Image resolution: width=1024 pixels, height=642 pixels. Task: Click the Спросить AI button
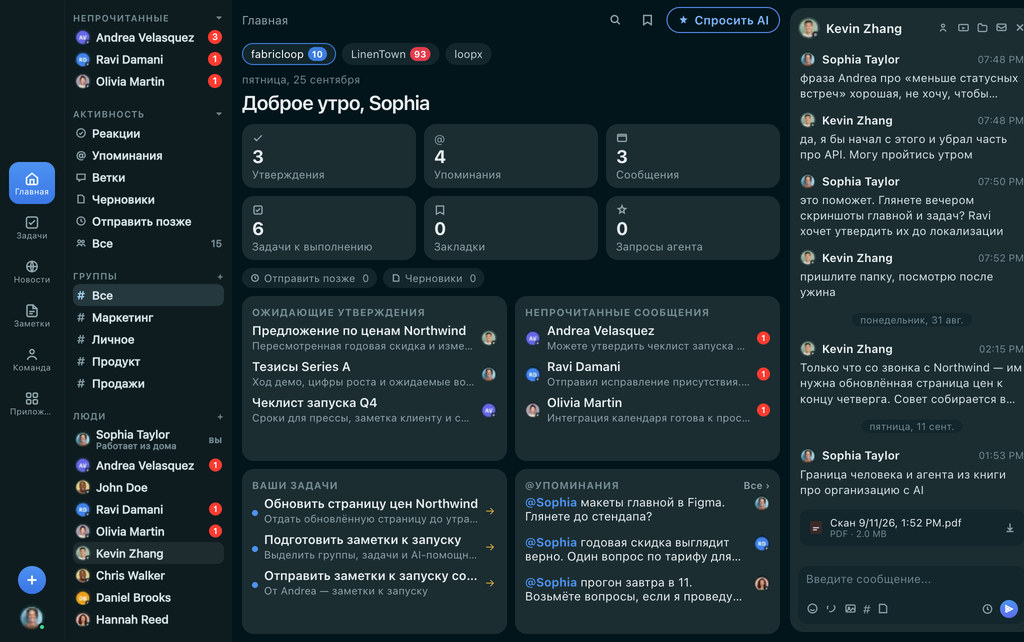722,20
